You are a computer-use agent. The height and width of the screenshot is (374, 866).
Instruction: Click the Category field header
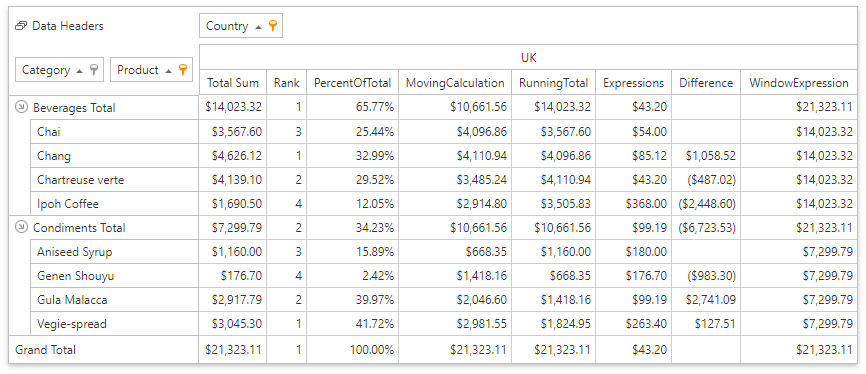pyautogui.click(x=59, y=70)
